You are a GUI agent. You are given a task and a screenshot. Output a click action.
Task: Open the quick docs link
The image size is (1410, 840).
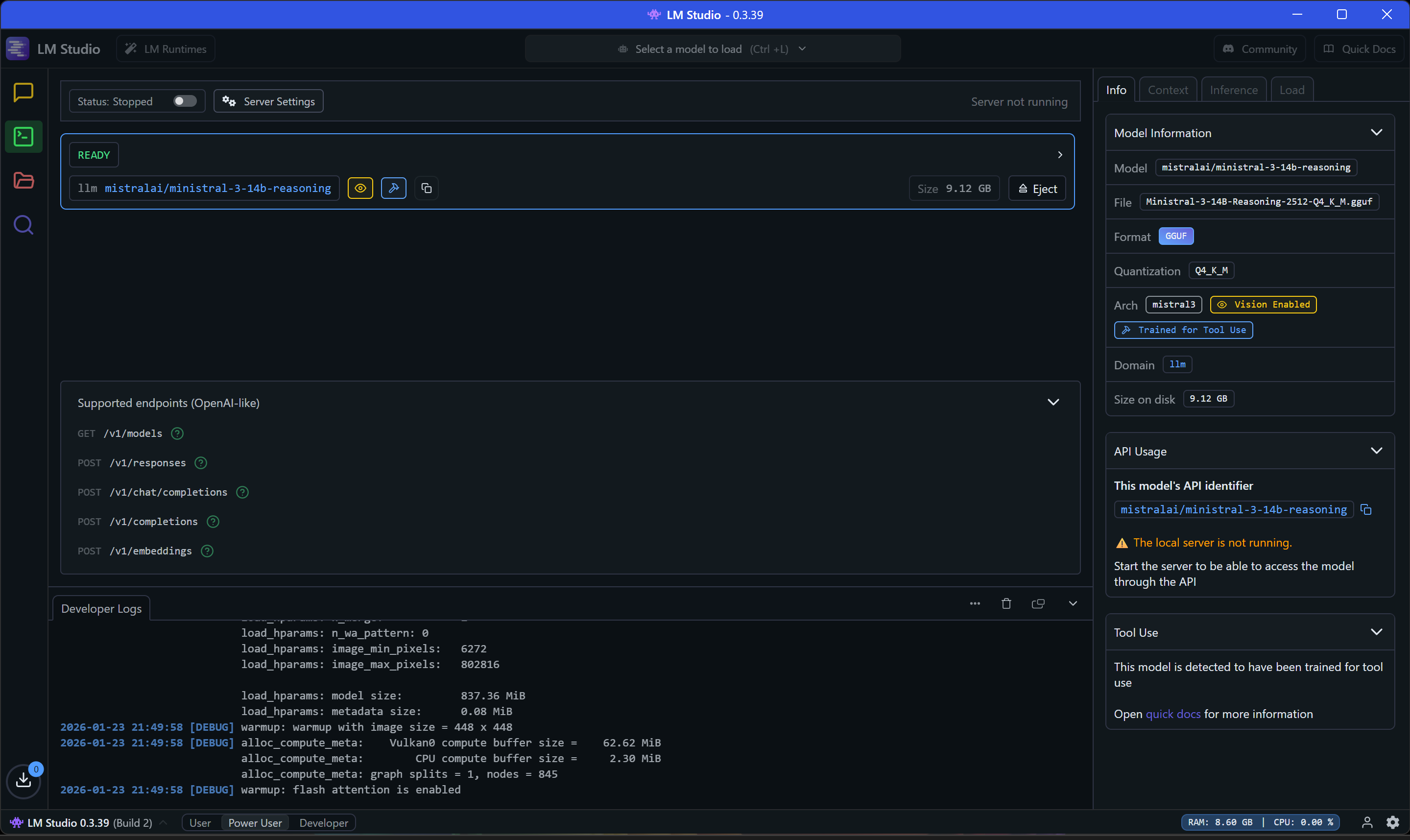click(x=1173, y=714)
